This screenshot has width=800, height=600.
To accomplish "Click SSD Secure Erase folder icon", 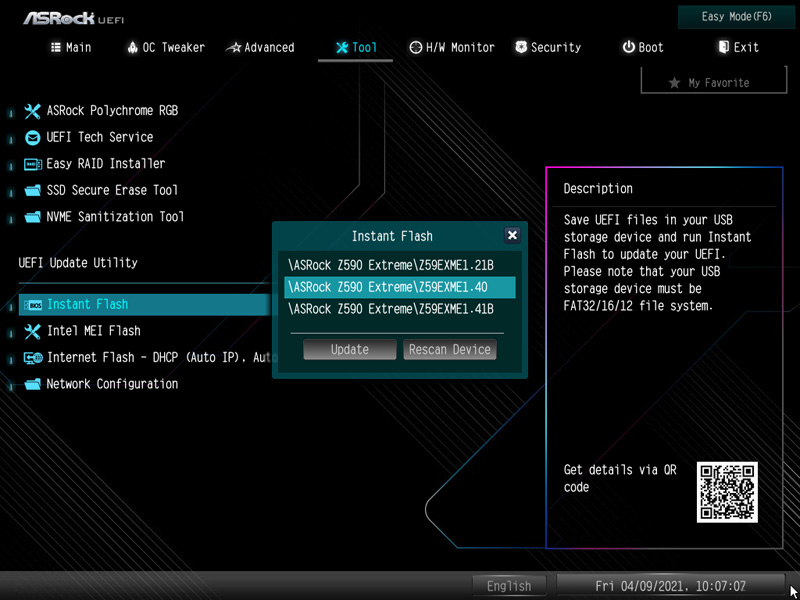I will 32,190.
